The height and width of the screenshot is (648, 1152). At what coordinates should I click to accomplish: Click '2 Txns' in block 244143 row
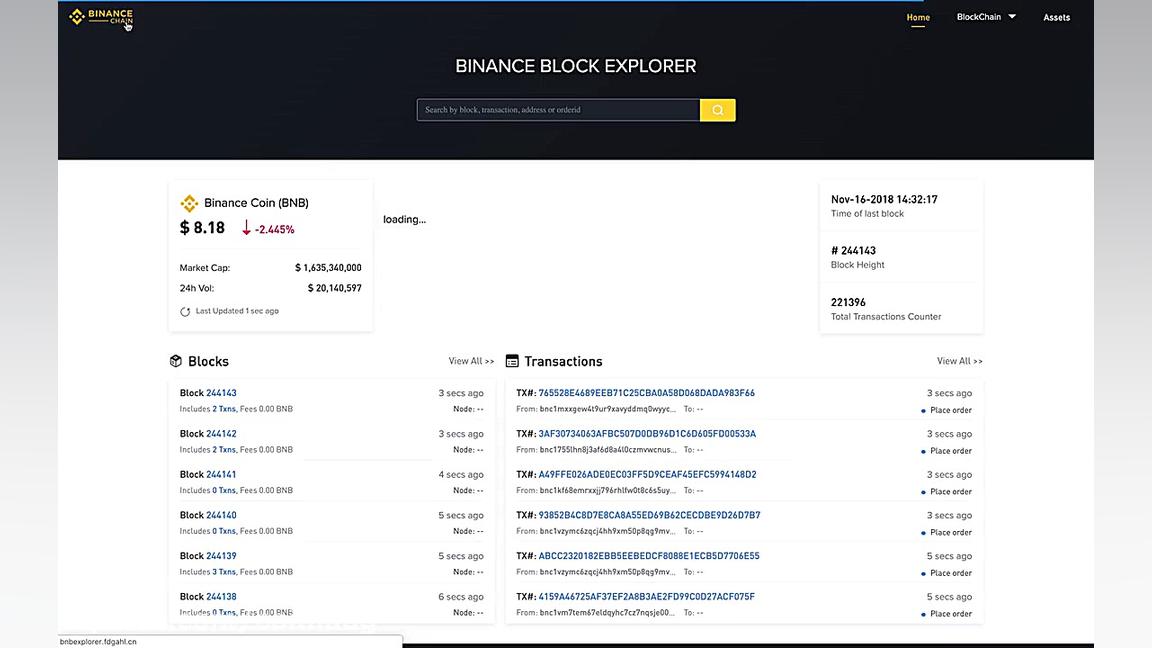tap(224, 409)
